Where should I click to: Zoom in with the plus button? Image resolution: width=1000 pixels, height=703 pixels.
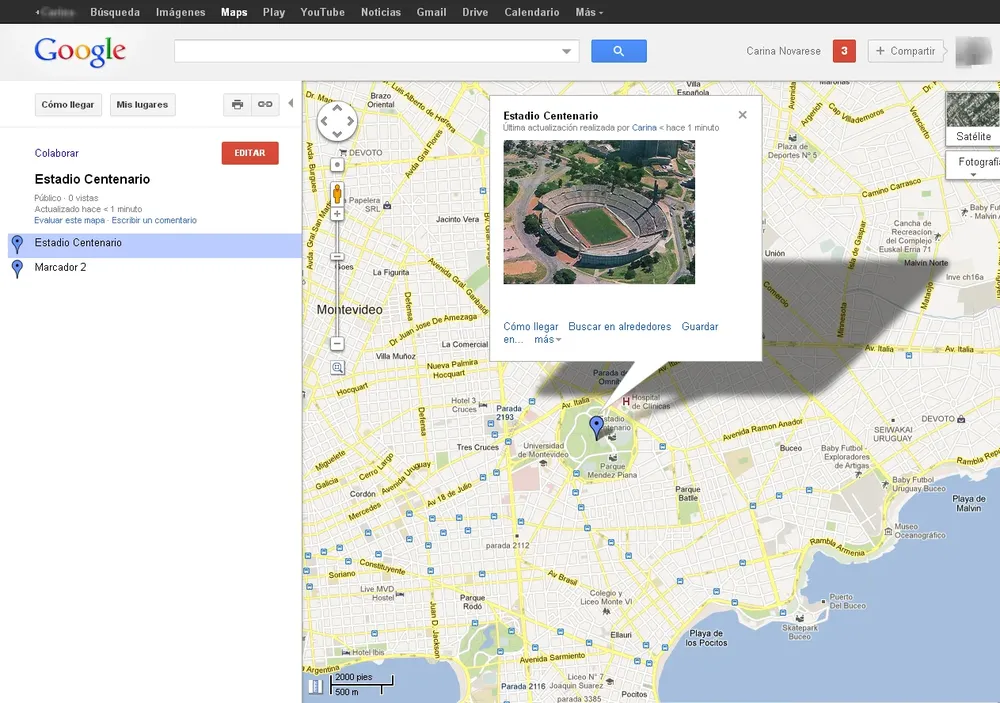[x=337, y=214]
